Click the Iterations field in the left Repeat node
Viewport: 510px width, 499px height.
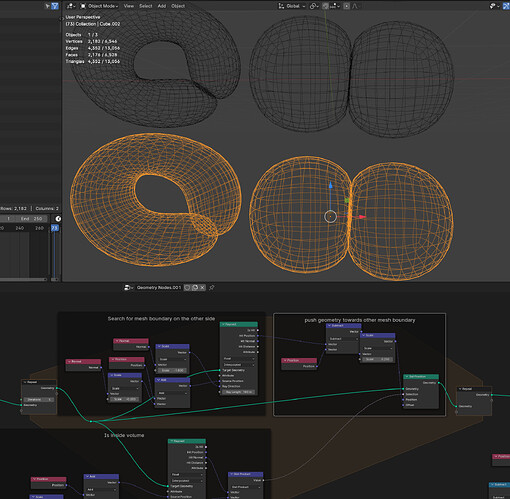click(x=39, y=399)
